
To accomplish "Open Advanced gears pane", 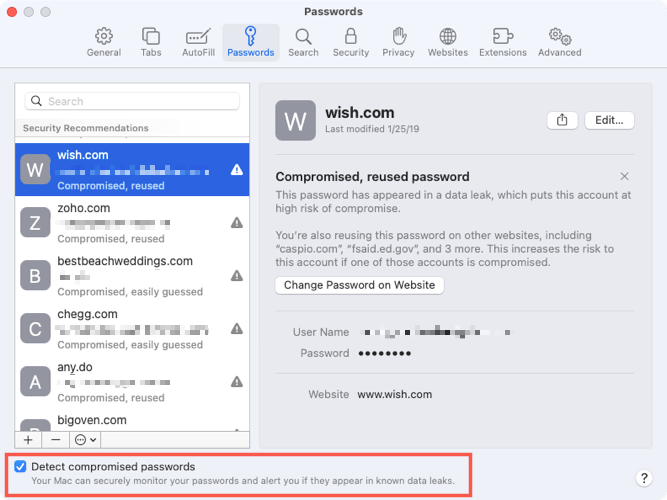I will point(559,43).
